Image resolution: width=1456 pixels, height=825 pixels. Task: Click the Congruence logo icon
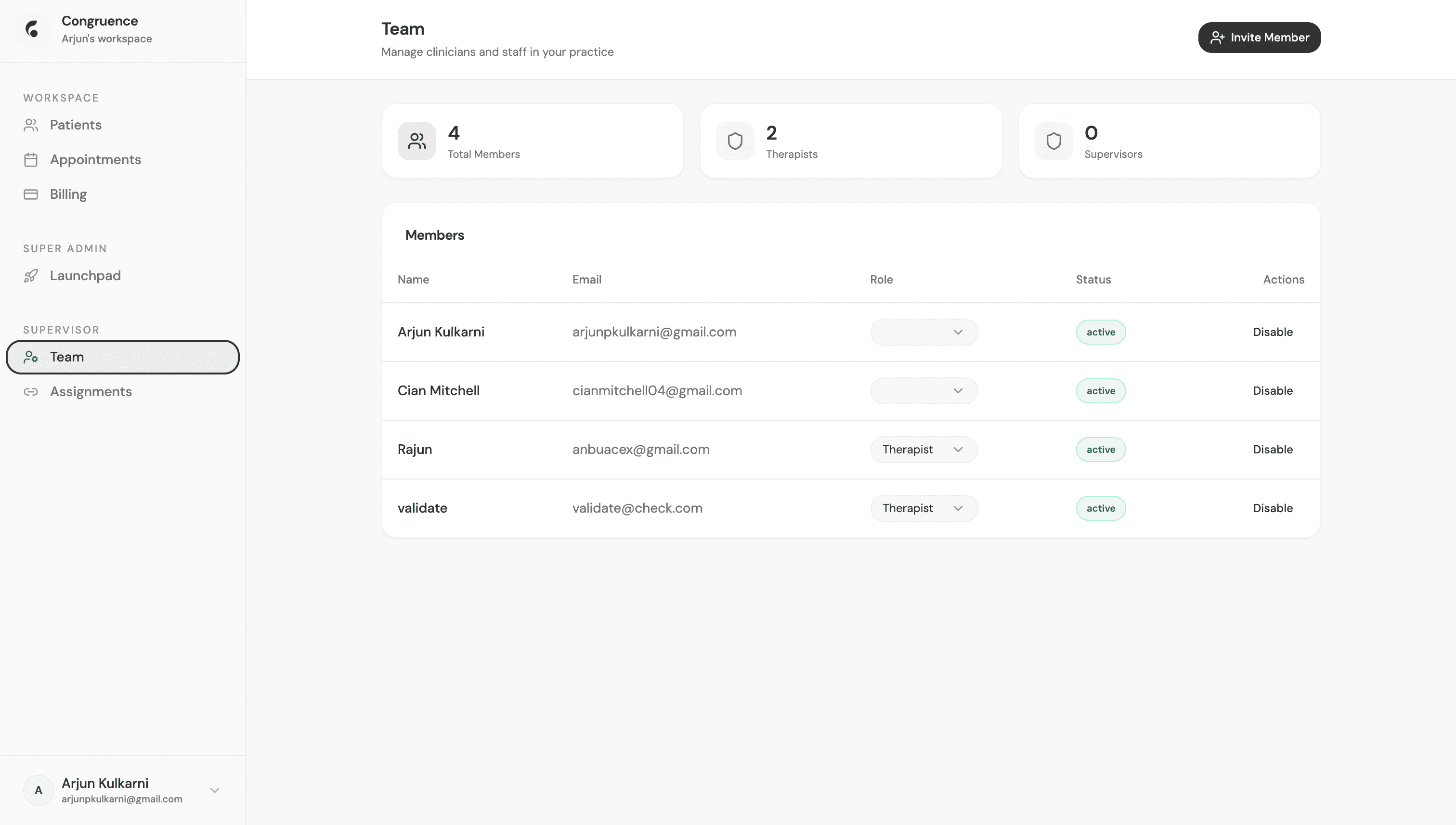pyautogui.click(x=32, y=29)
